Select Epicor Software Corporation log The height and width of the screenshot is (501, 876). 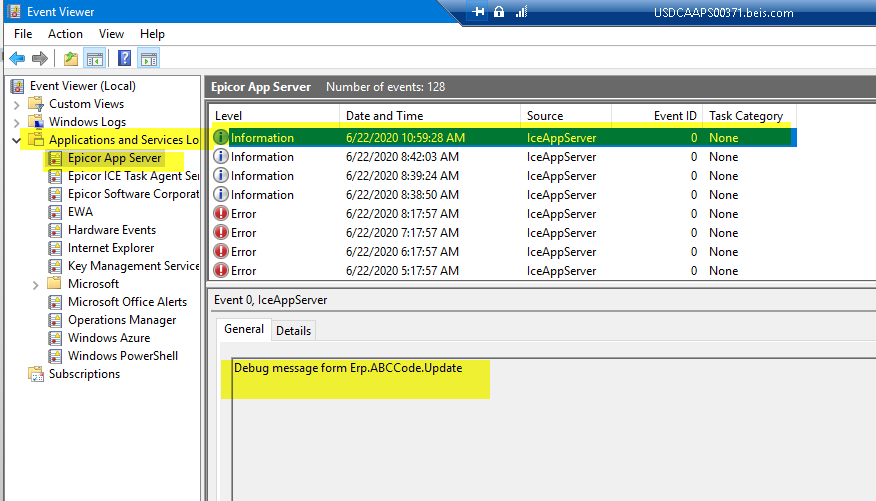(x=134, y=194)
